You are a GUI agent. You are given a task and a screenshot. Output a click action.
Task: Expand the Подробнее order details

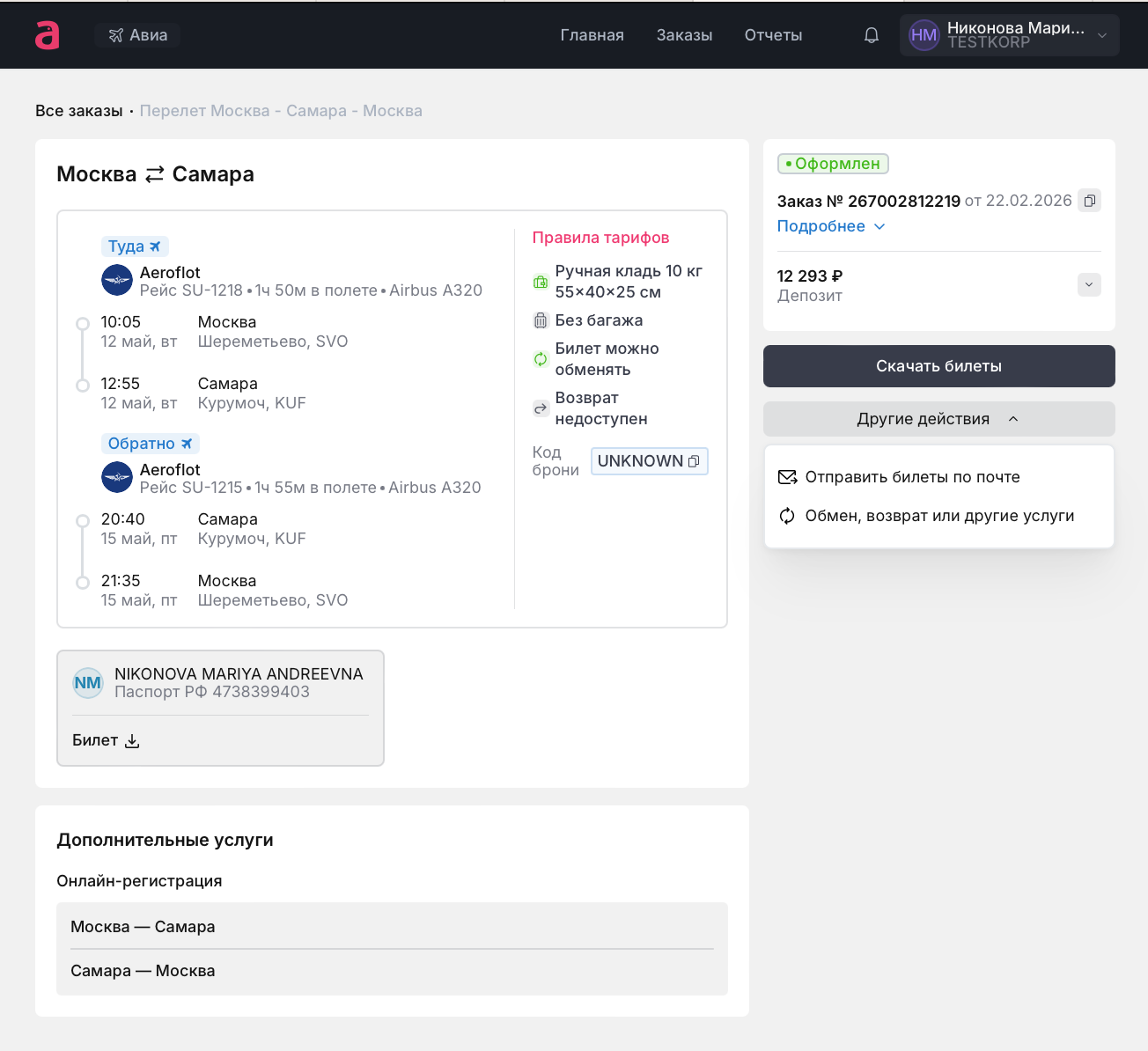pyautogui.click(x=830, y=226)
